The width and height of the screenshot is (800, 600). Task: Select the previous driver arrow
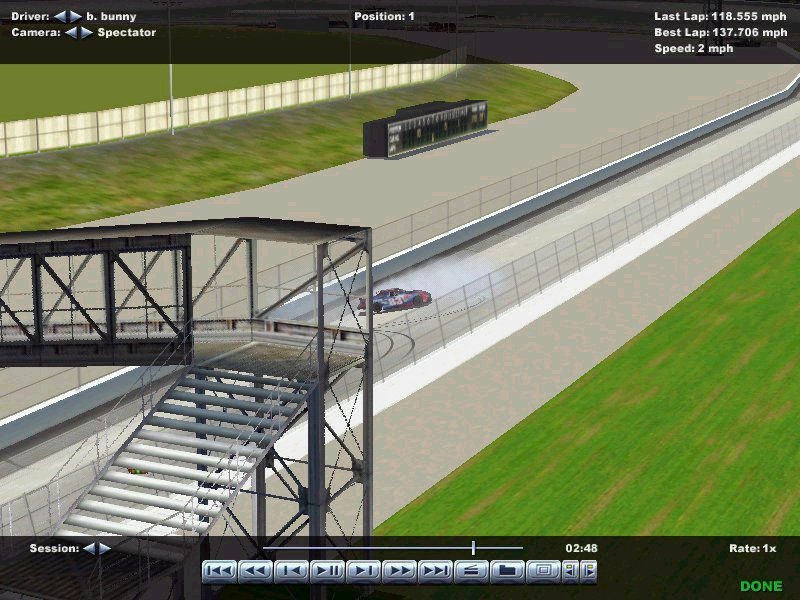pos(60,16)
